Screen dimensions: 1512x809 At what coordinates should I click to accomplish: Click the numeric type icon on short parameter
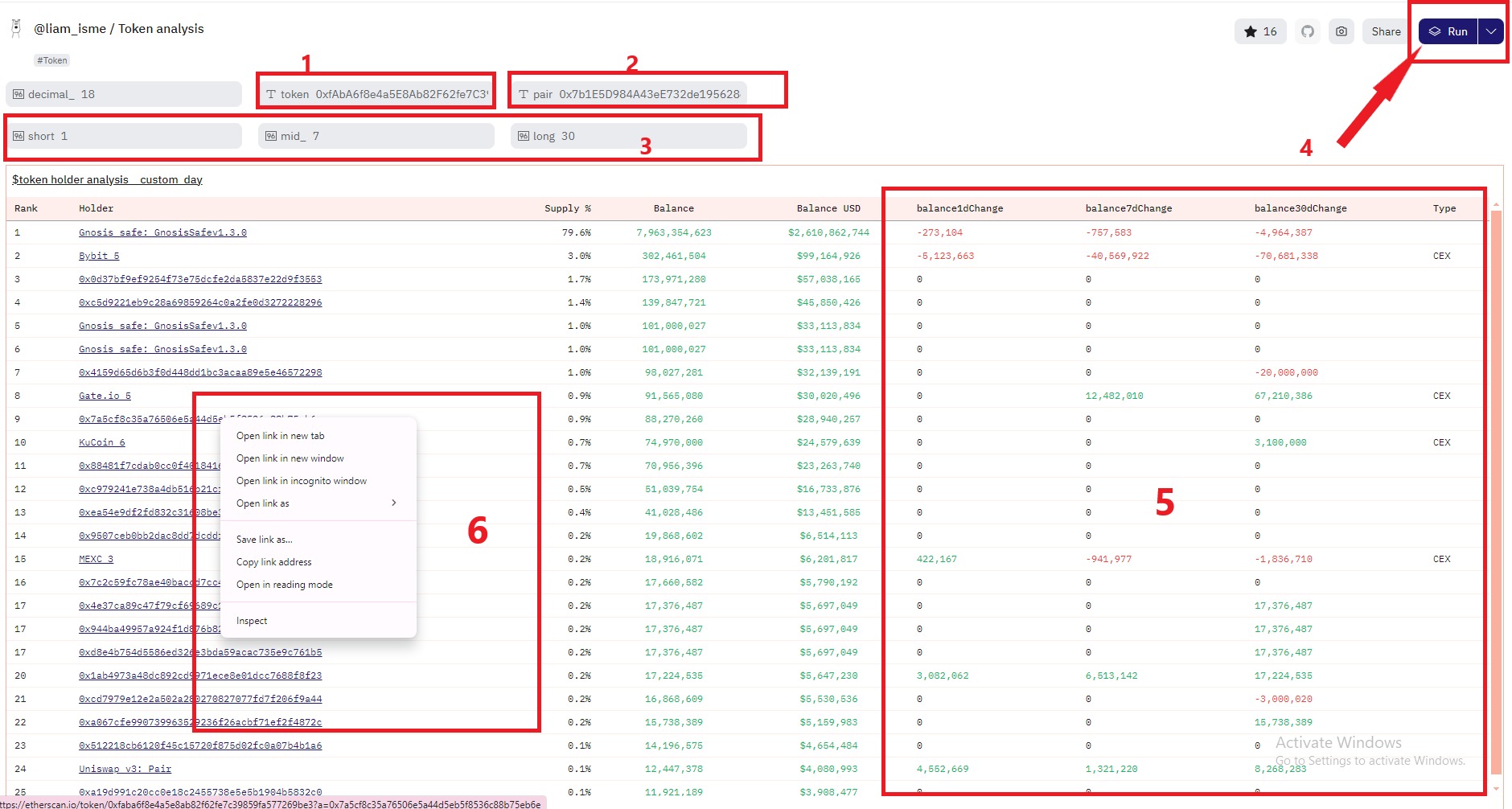click(18, 135)
